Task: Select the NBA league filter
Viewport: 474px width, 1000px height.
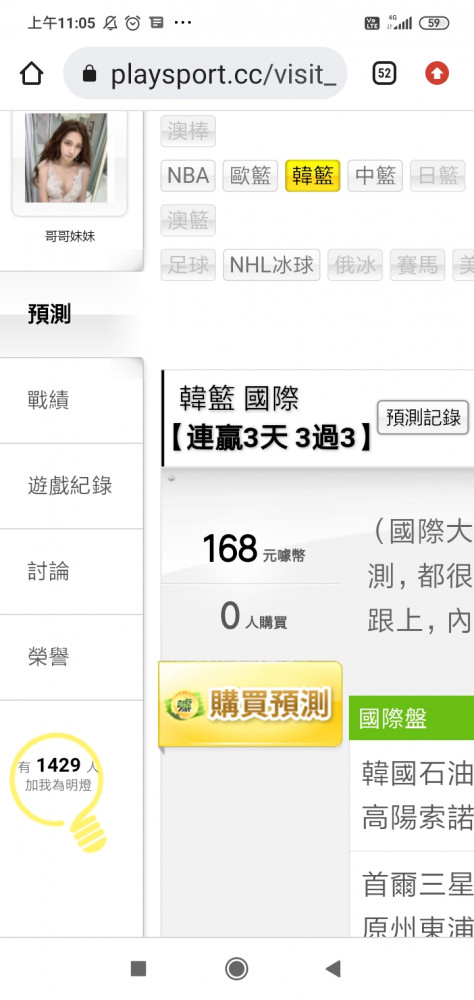Action: [x=188, y=175]
